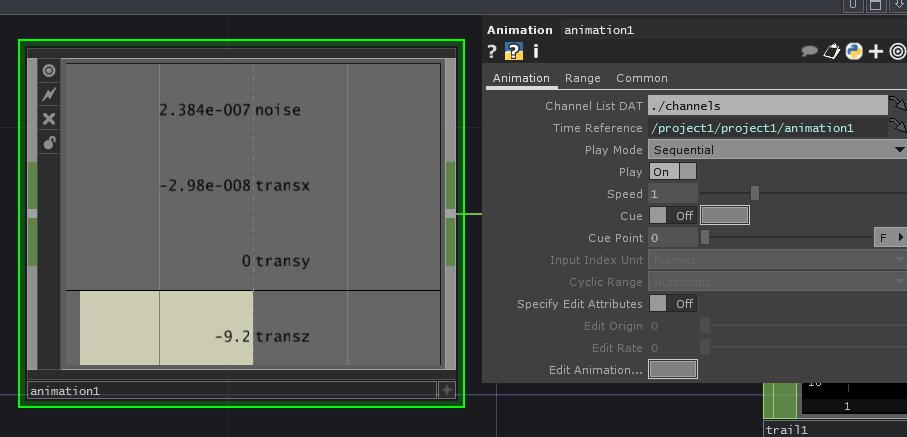Click the Python language icon in parameter header
The width and height of the screenshot is (907, 437).
tap(853, 52)
